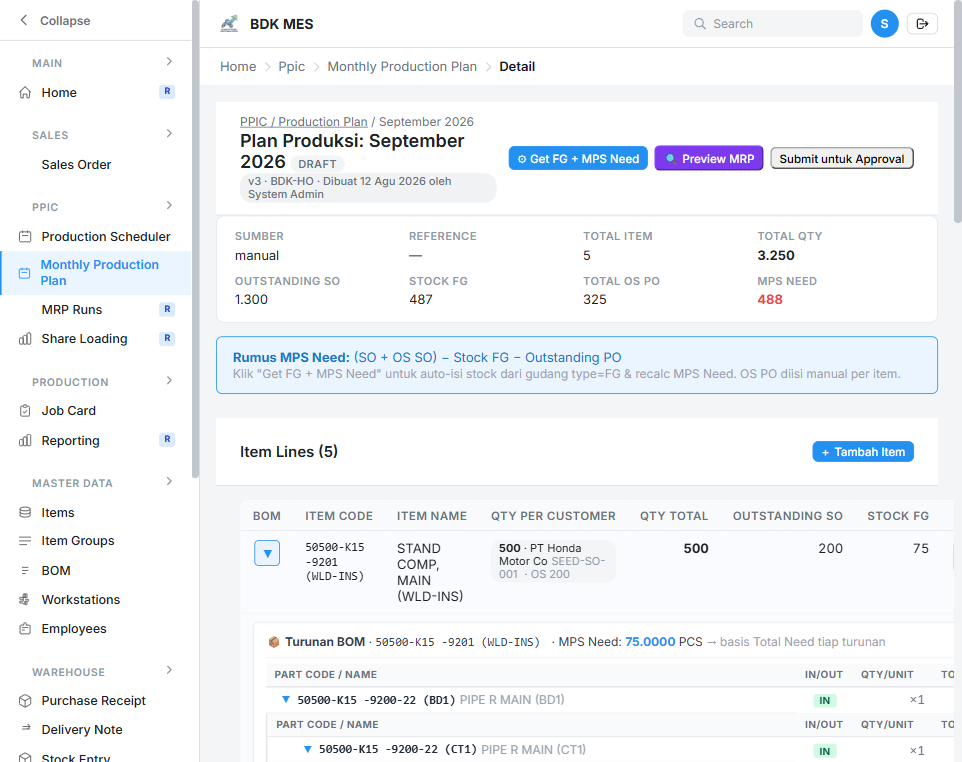Click the R badge next to Home
Image resolution: width=962 pixels, height=762 pixels.
(167, 91)
